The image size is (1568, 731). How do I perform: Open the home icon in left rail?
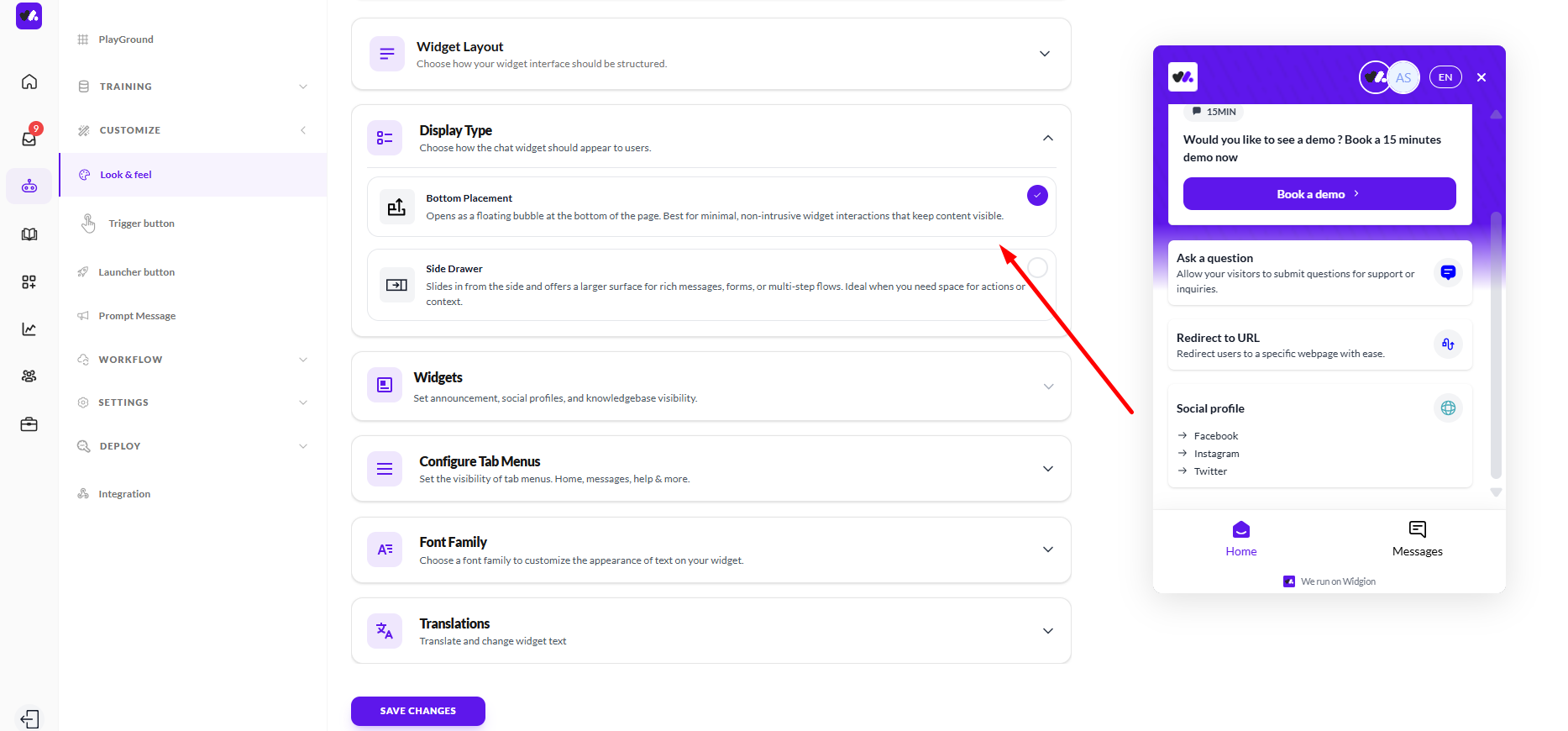pyautogui.click(x=29, y=82)
